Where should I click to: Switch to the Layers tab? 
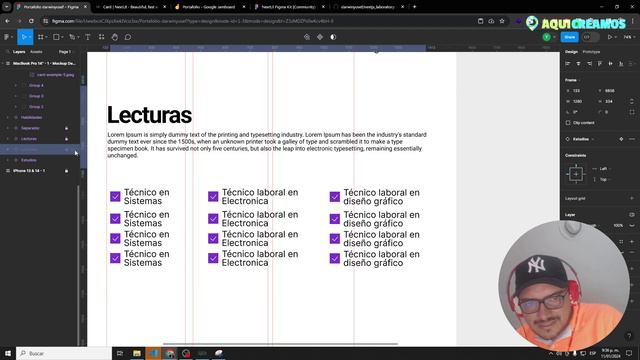19,52
